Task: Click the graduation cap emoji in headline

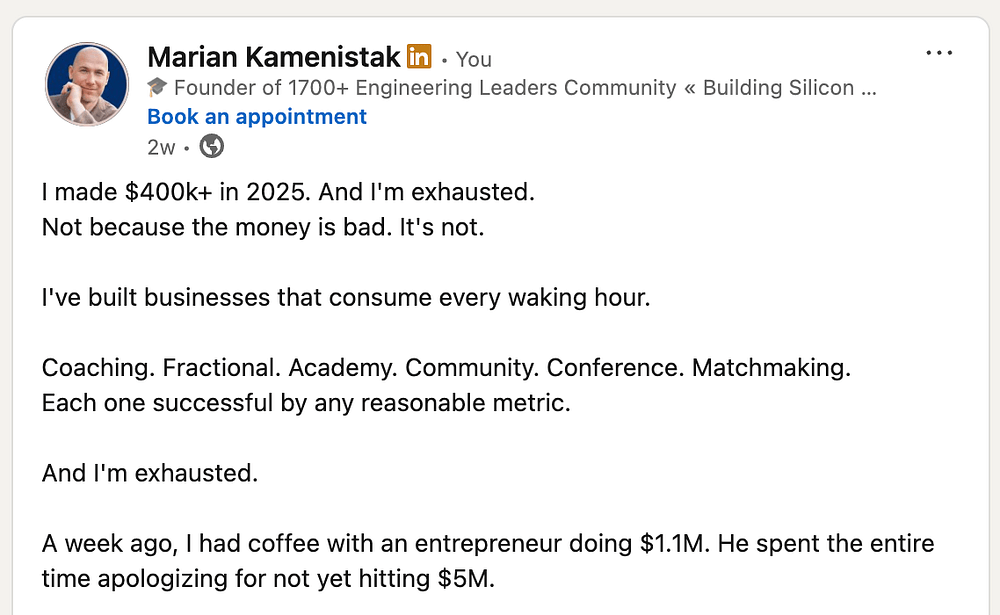Action: [157, 88]
